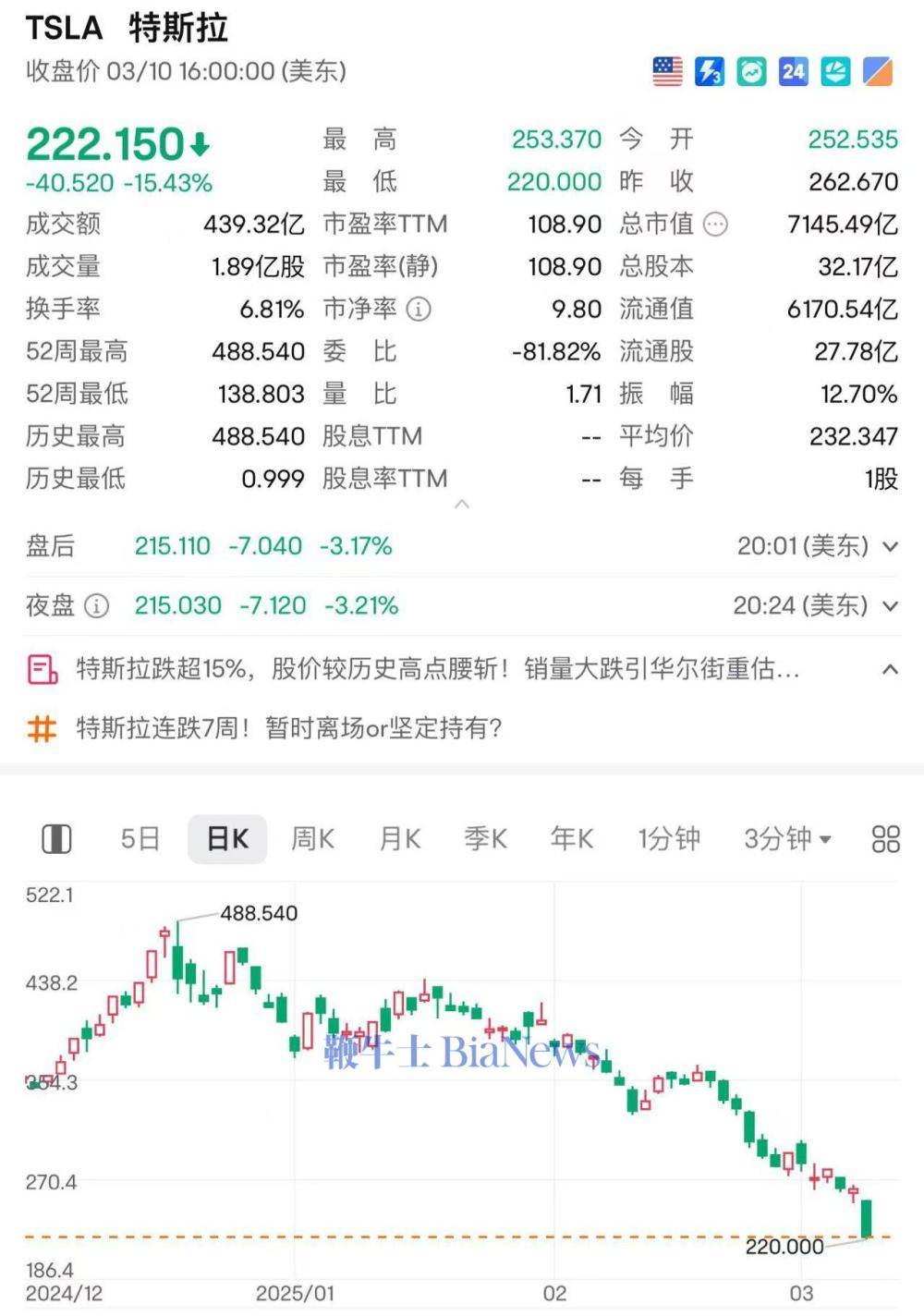Tap the blue lightning bolt icon
The image size is (924, 1316).
click(710, 72)
